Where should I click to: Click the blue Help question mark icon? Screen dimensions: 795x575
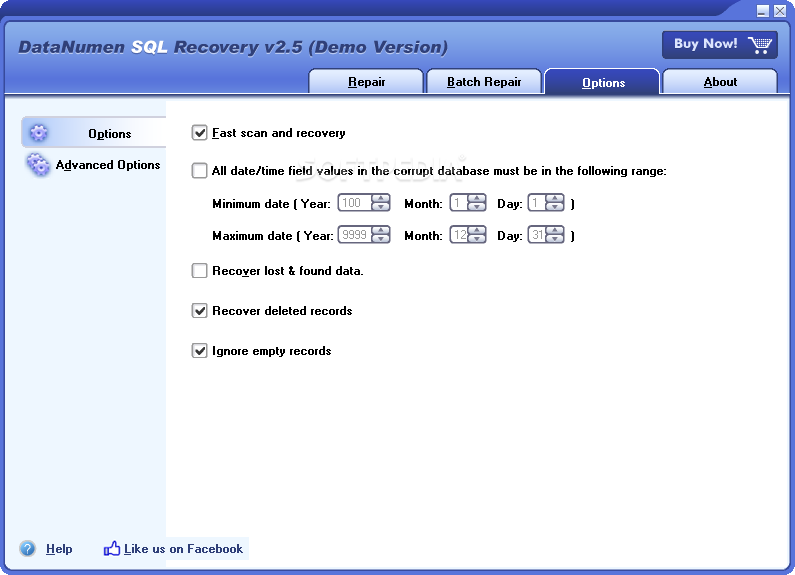27,549
